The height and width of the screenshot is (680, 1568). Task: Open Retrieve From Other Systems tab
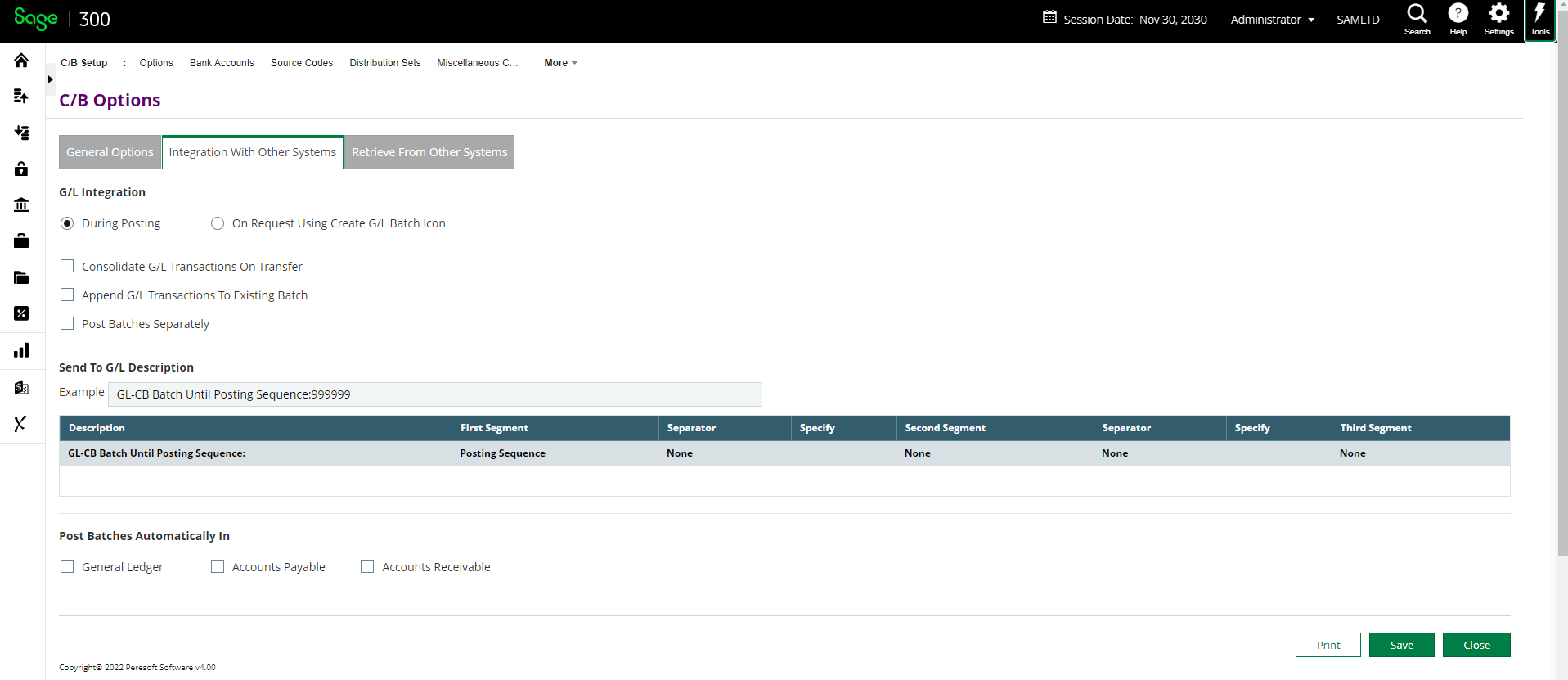[429, 152]
